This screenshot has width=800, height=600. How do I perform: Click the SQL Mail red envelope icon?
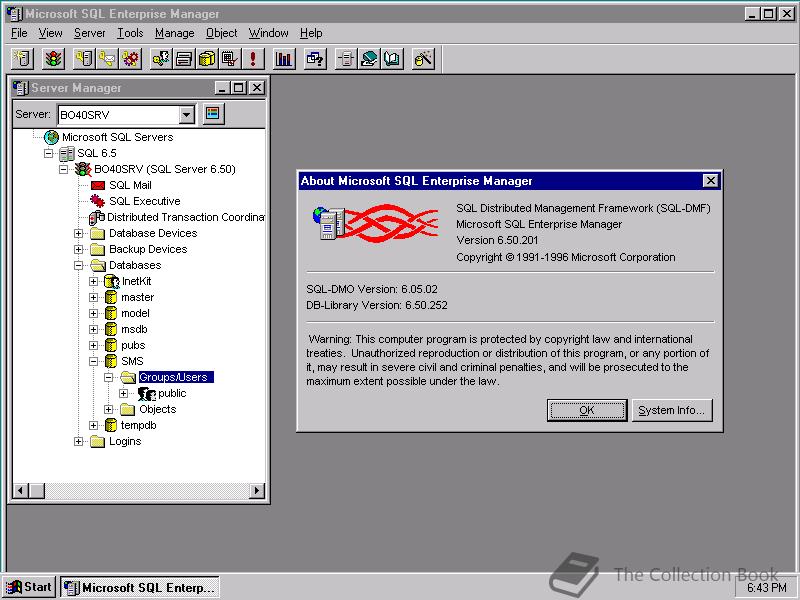coord(97,185)
